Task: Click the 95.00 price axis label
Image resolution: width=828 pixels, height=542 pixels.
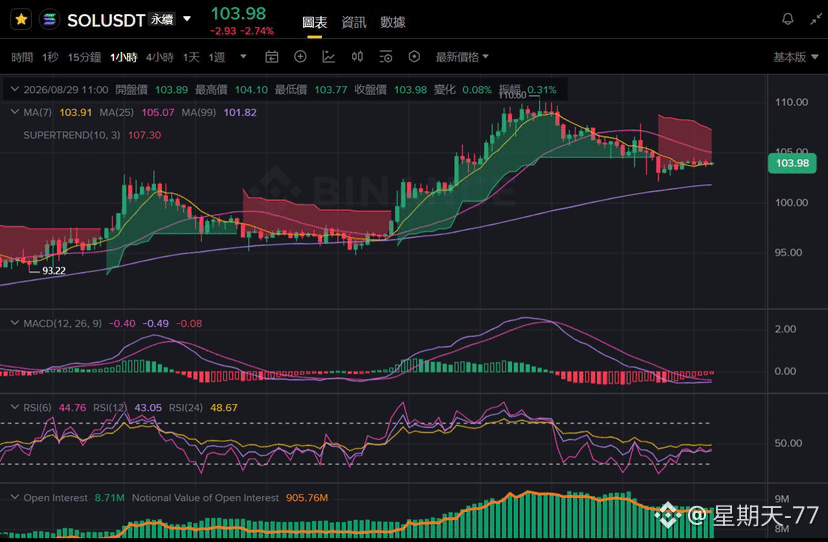Action: pos(788,253)
